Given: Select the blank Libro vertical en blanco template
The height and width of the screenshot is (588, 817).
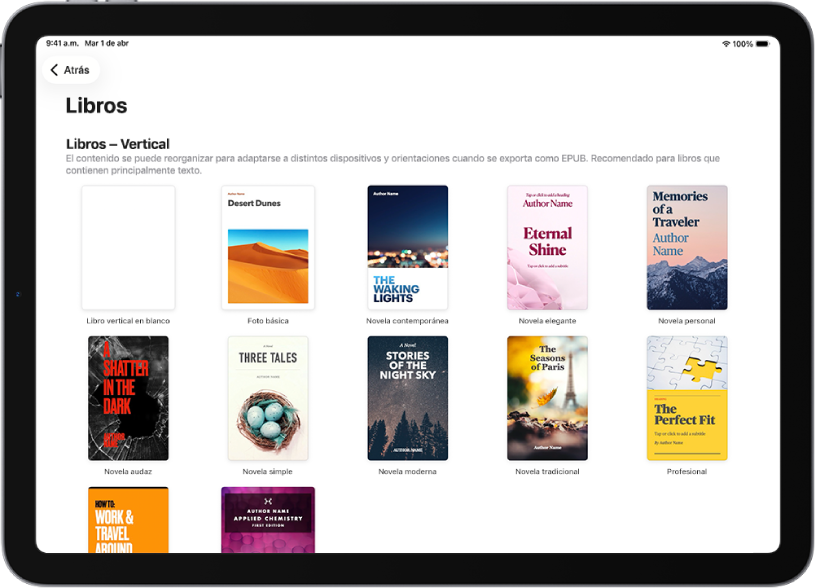Looking at the screenshot, I should pyautogui.click(x=128, y=248).
